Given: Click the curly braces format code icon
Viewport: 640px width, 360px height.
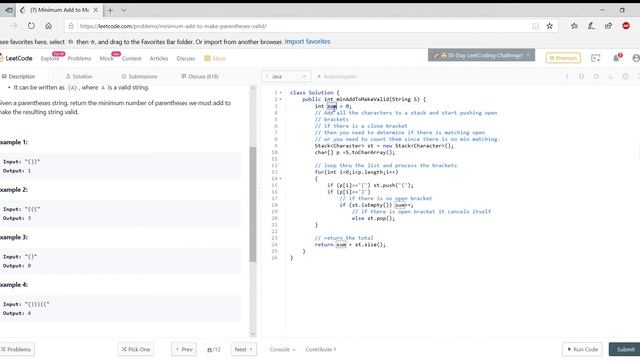Looking at the screenshot, I should (581, 76).
